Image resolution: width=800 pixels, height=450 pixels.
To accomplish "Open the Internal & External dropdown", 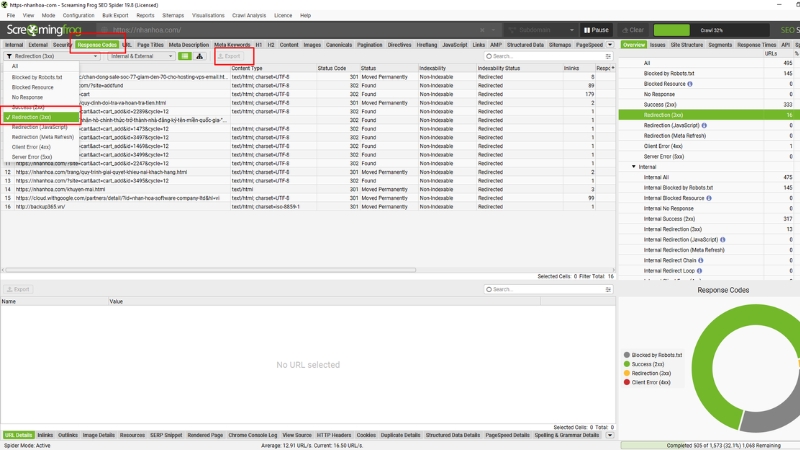I will tap(141, 56).
